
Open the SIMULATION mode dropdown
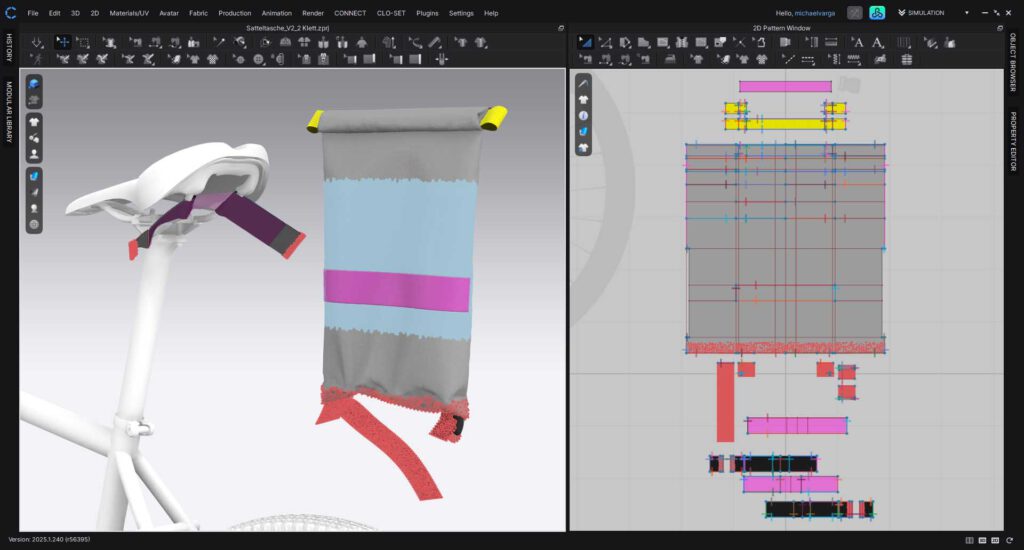[x=966, y=13]
